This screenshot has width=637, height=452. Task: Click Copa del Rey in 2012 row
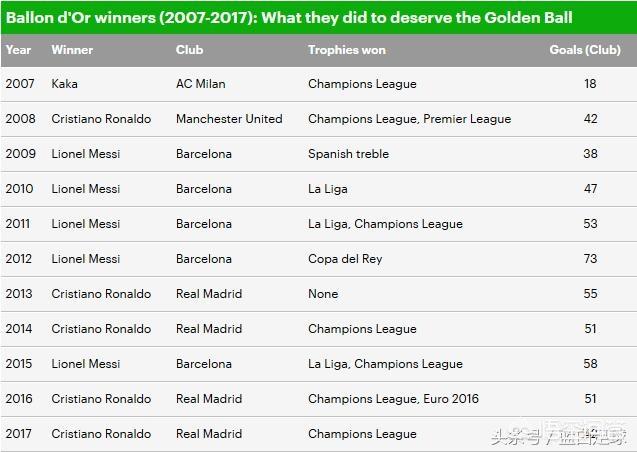coord(345,259)
